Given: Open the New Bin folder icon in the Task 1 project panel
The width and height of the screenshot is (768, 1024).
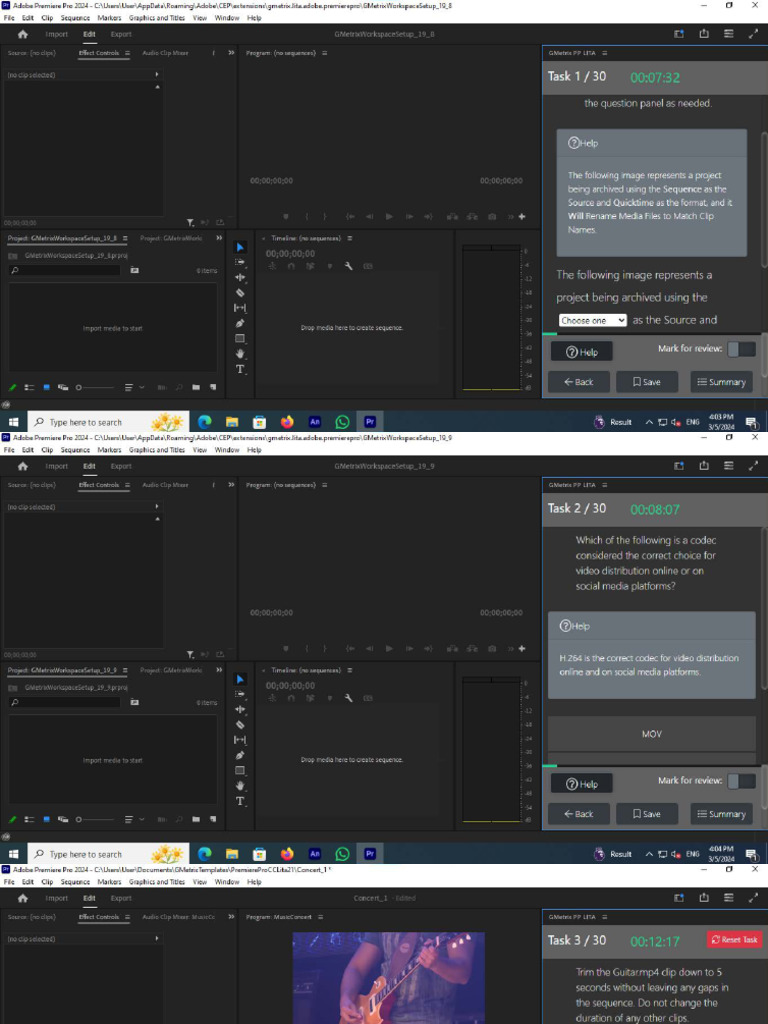Looking at the screenshot, I should 196,387.
